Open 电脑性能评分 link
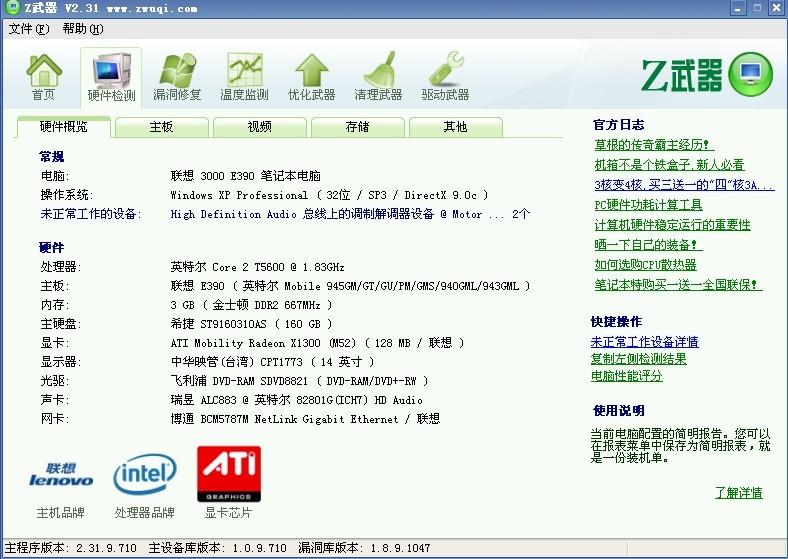This screenshot has width=788, height=559. (x=627, y=376)
